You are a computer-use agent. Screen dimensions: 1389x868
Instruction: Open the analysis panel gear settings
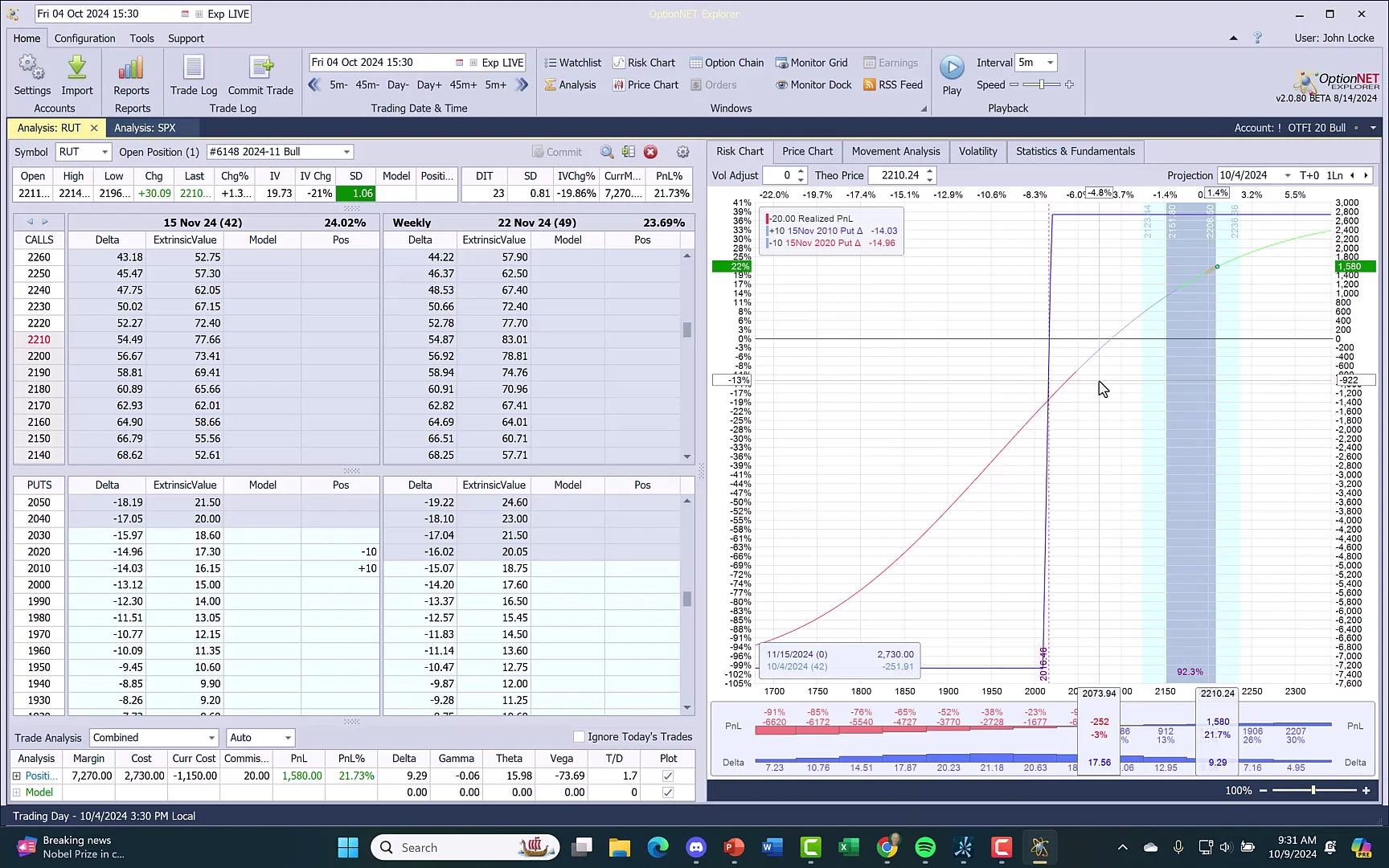point(682,152)
